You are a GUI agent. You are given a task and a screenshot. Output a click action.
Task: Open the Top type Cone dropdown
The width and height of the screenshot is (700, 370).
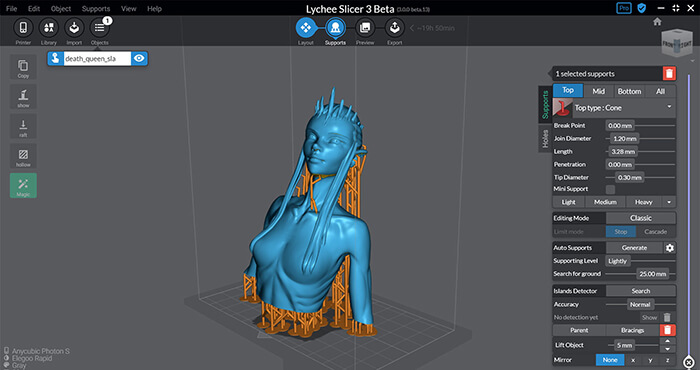pos(624,108)
